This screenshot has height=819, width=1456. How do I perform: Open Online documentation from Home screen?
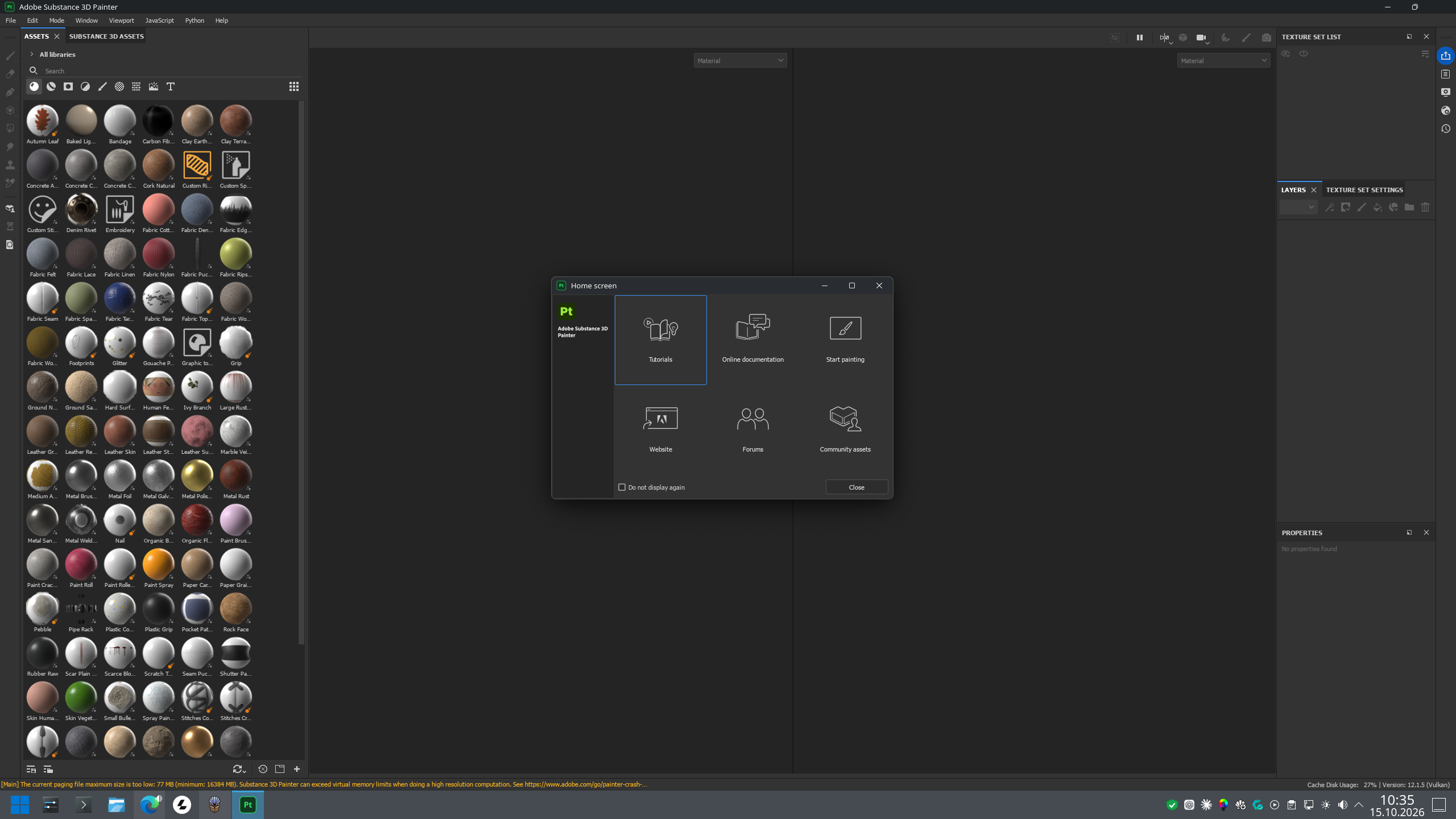click(x=752, y=340)
